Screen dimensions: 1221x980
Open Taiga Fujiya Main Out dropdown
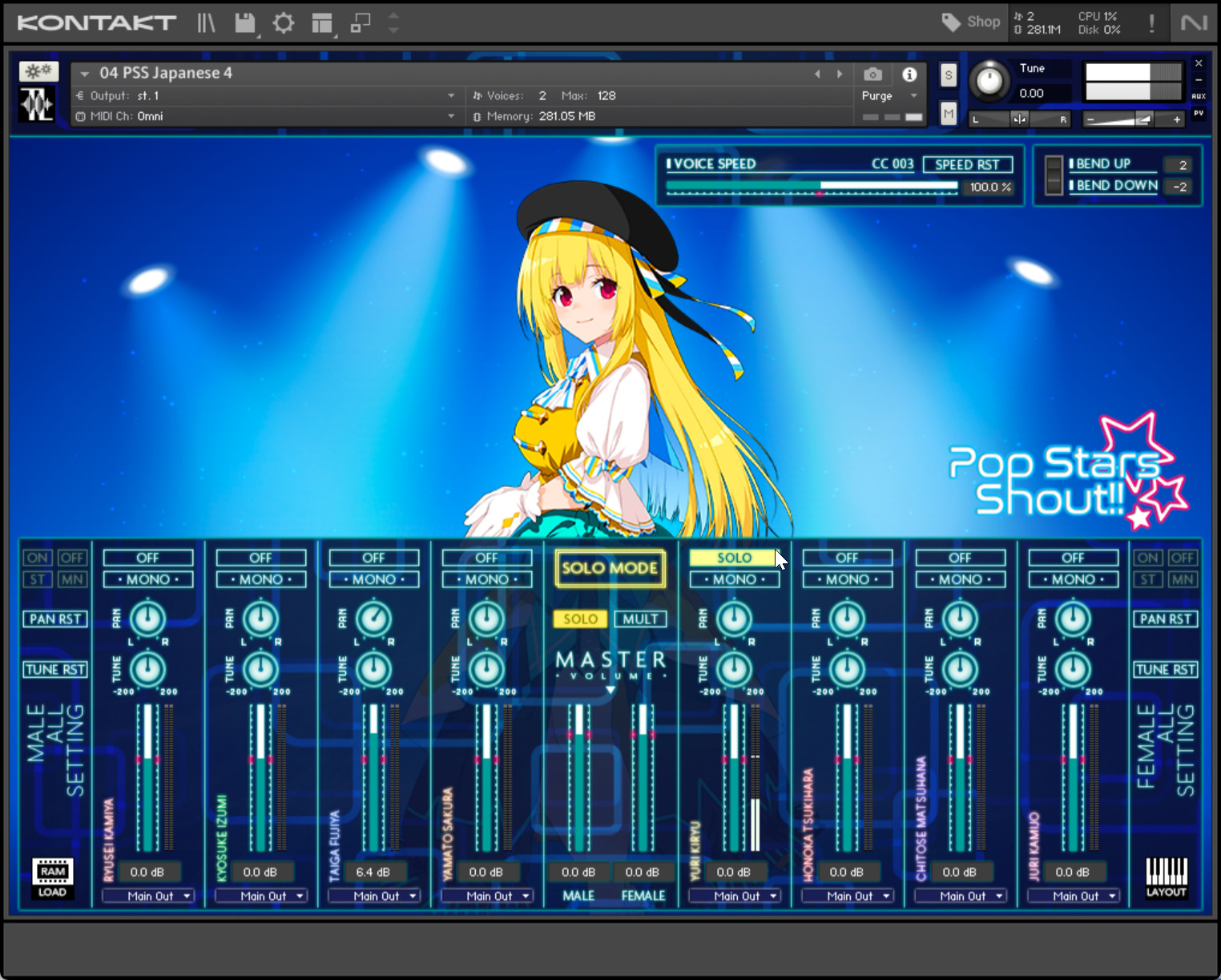[374, 896]
